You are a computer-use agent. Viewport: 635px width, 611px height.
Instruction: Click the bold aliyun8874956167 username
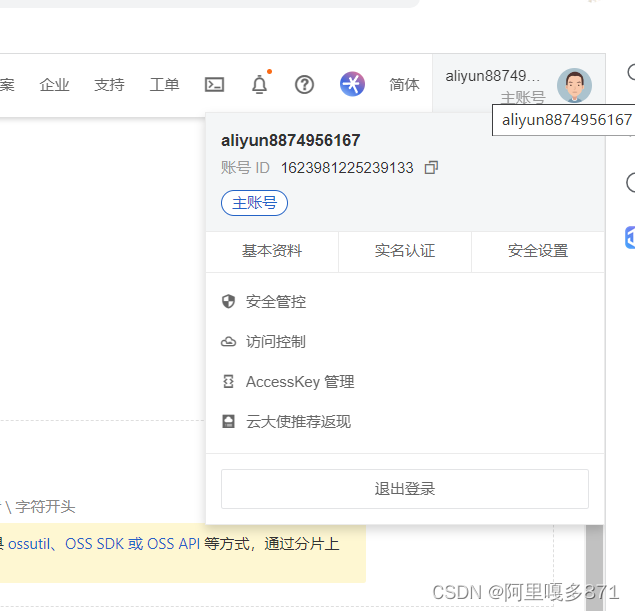click(290, 141)
